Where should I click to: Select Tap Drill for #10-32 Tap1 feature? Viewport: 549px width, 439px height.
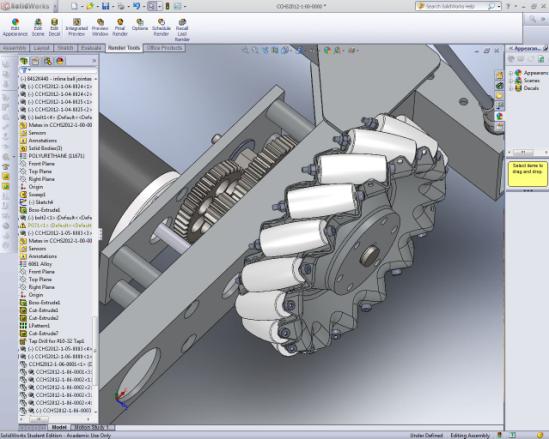point(52,341)
